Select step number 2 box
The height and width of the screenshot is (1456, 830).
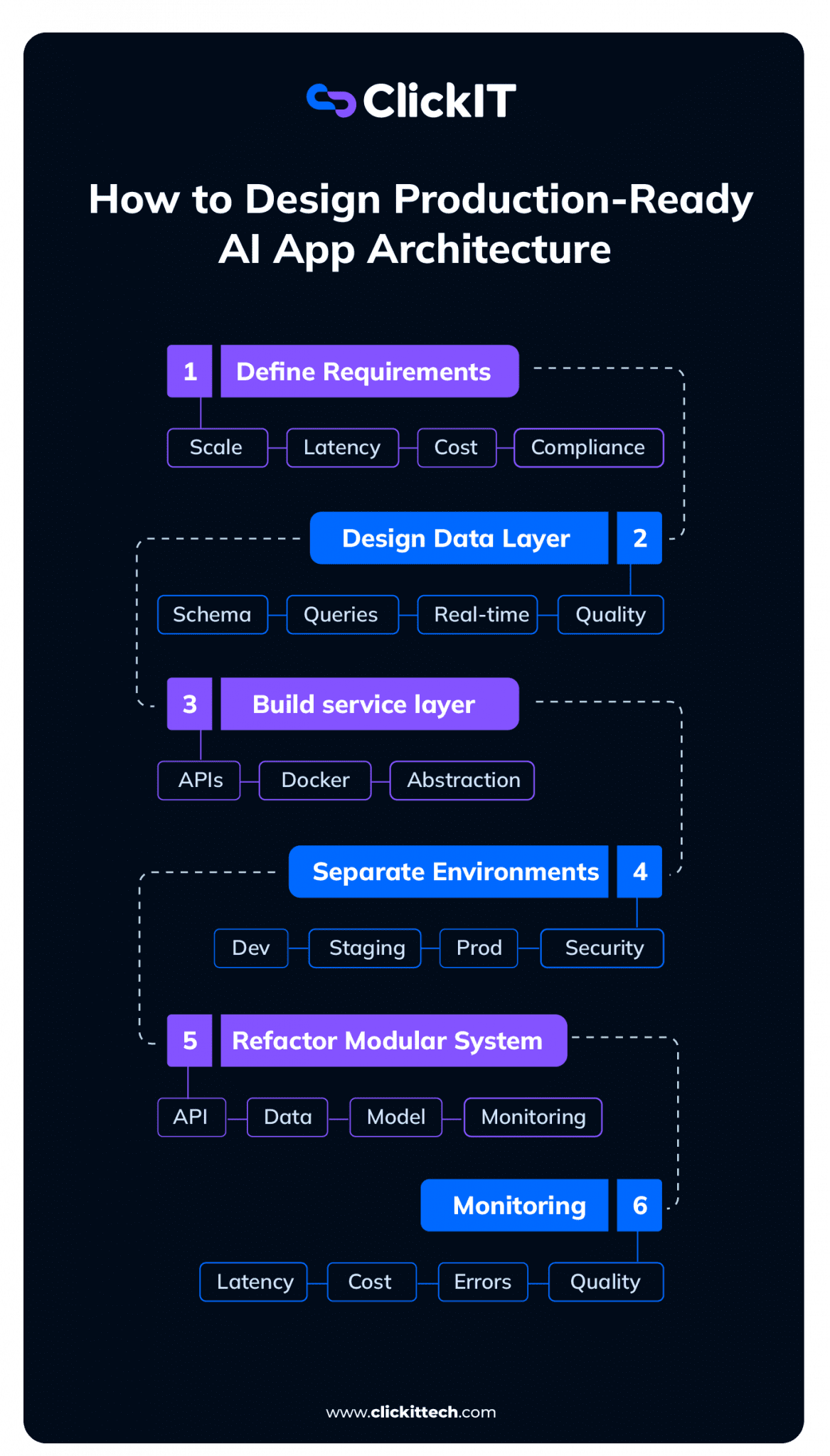click(639, 538)
